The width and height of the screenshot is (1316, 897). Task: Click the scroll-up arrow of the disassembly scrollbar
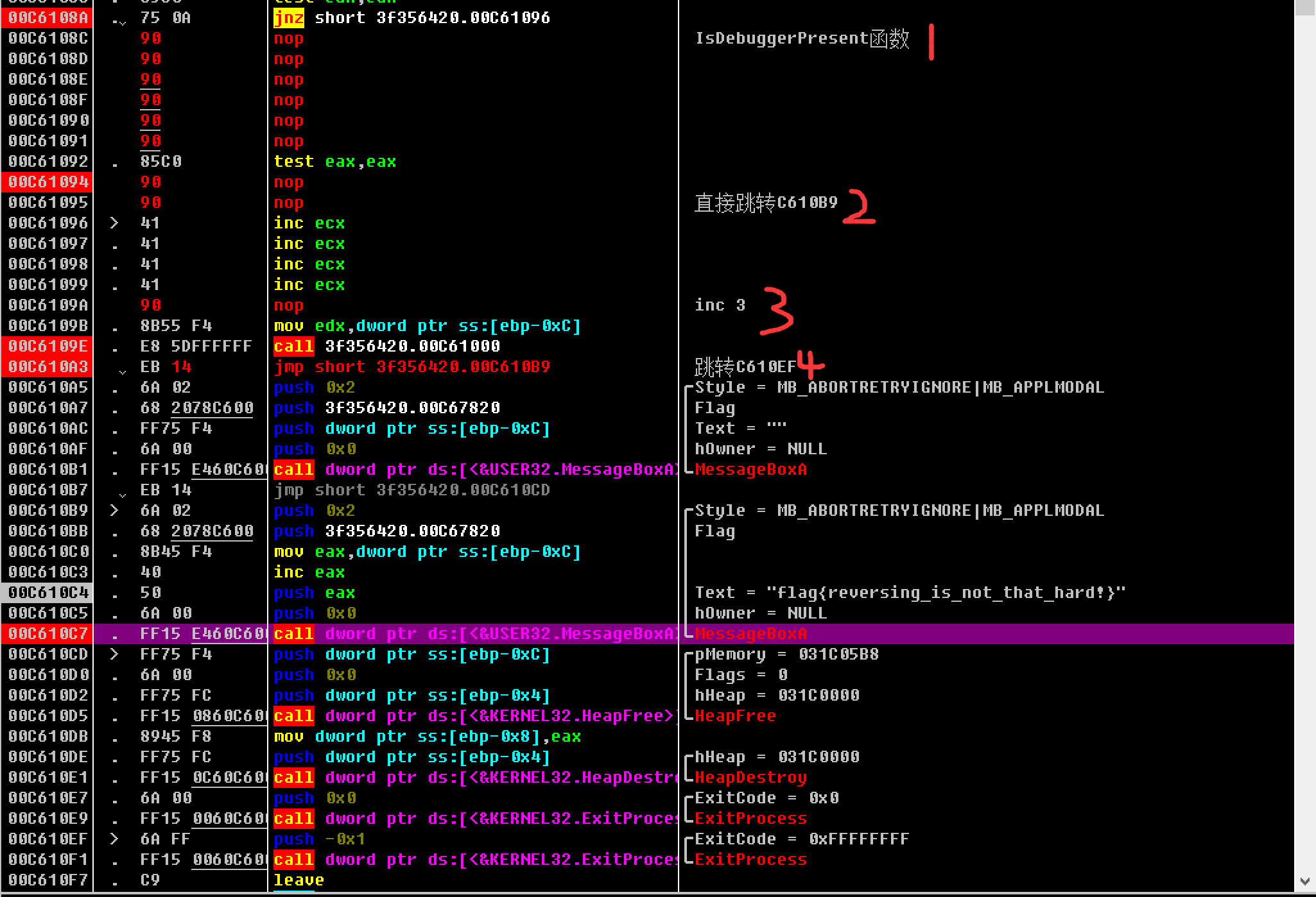point(1304,6)
